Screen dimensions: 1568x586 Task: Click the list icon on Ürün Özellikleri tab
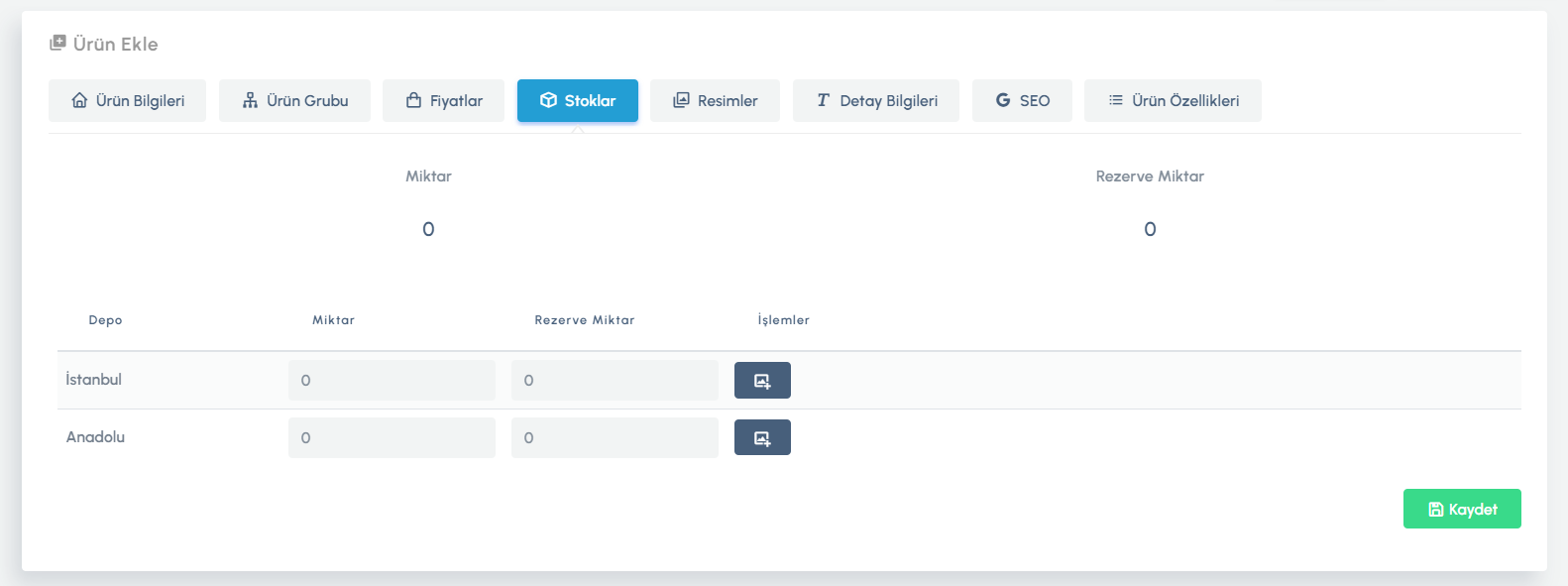click(x=1116, y=101)
